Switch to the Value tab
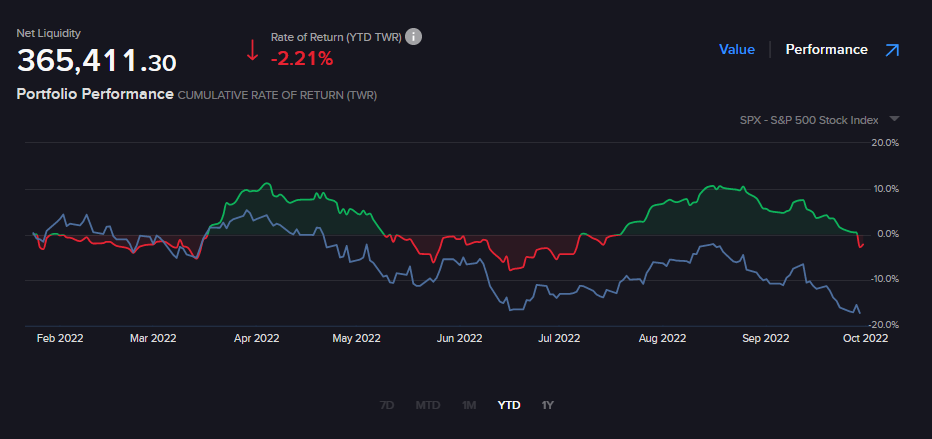 736,49
